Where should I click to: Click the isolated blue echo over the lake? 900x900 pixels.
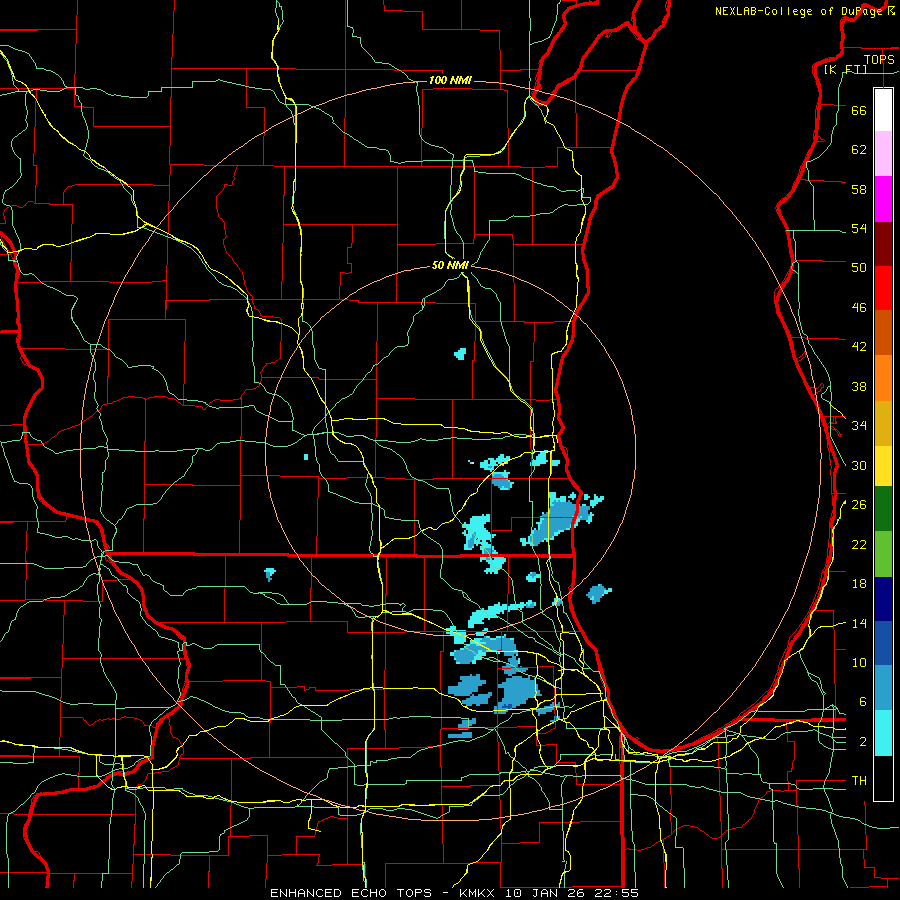tap(599, 593)
